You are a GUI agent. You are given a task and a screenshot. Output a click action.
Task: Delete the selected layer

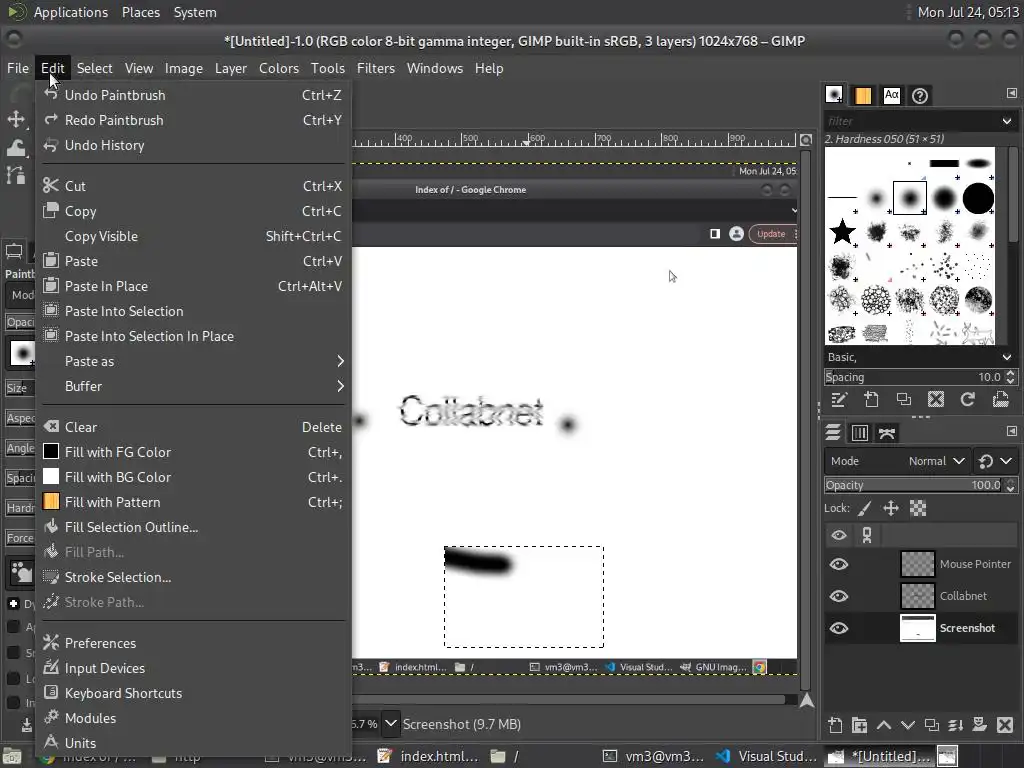1005,724
